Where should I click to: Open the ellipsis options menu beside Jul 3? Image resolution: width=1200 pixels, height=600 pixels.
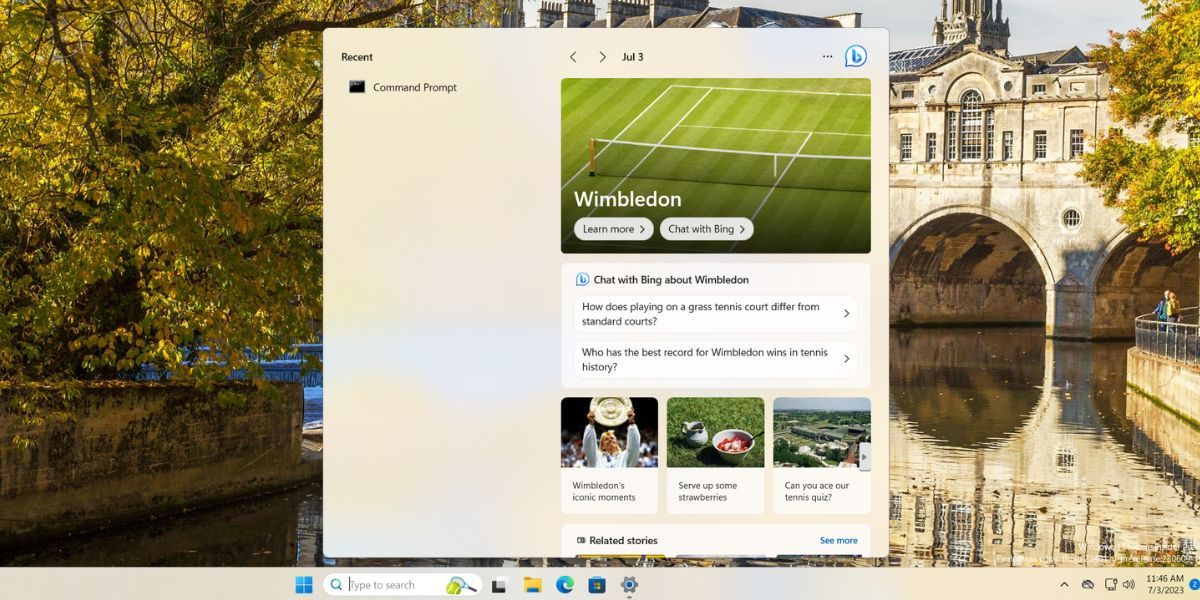click(x=828, y=57)
